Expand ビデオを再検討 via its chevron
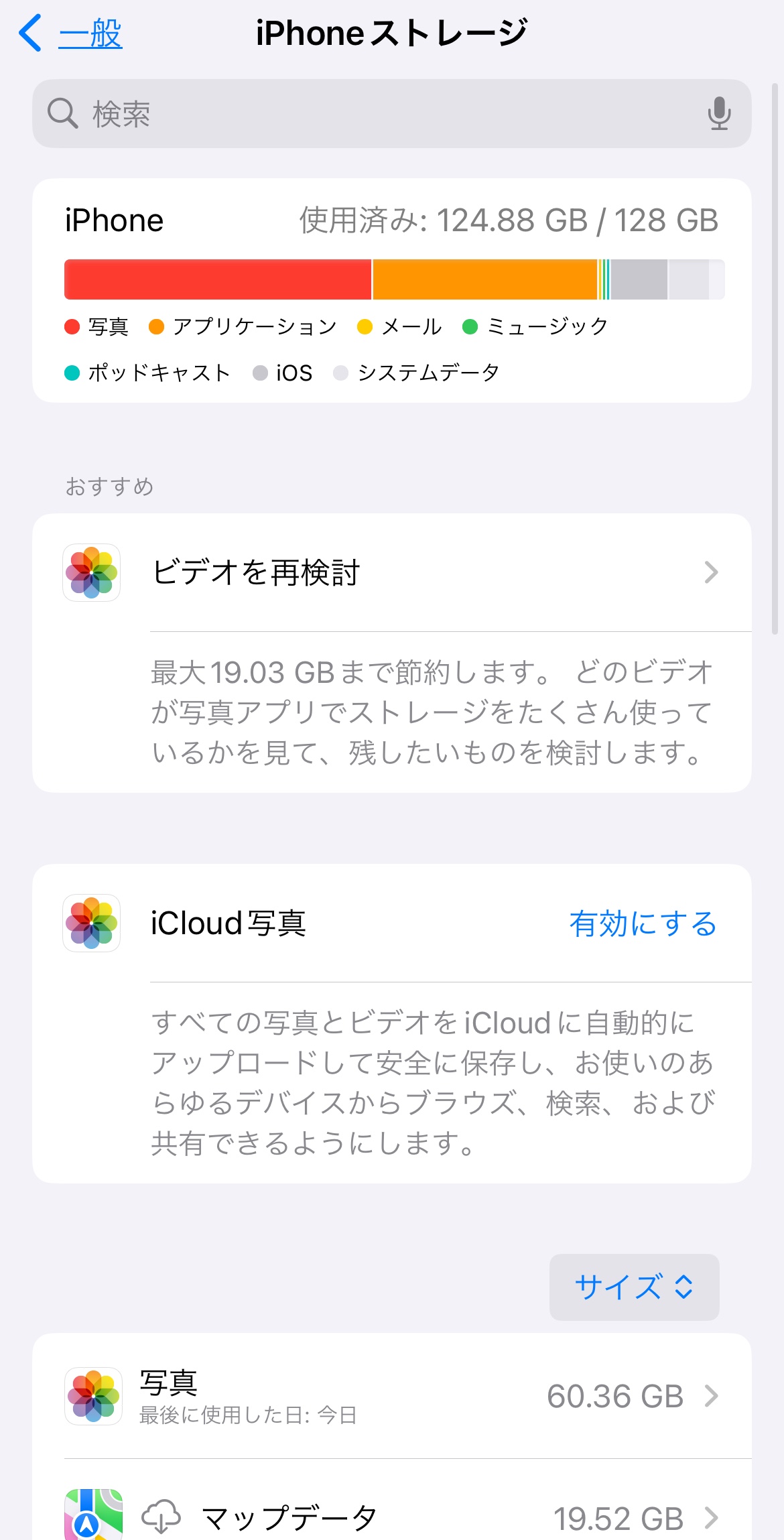 point(711,572)
